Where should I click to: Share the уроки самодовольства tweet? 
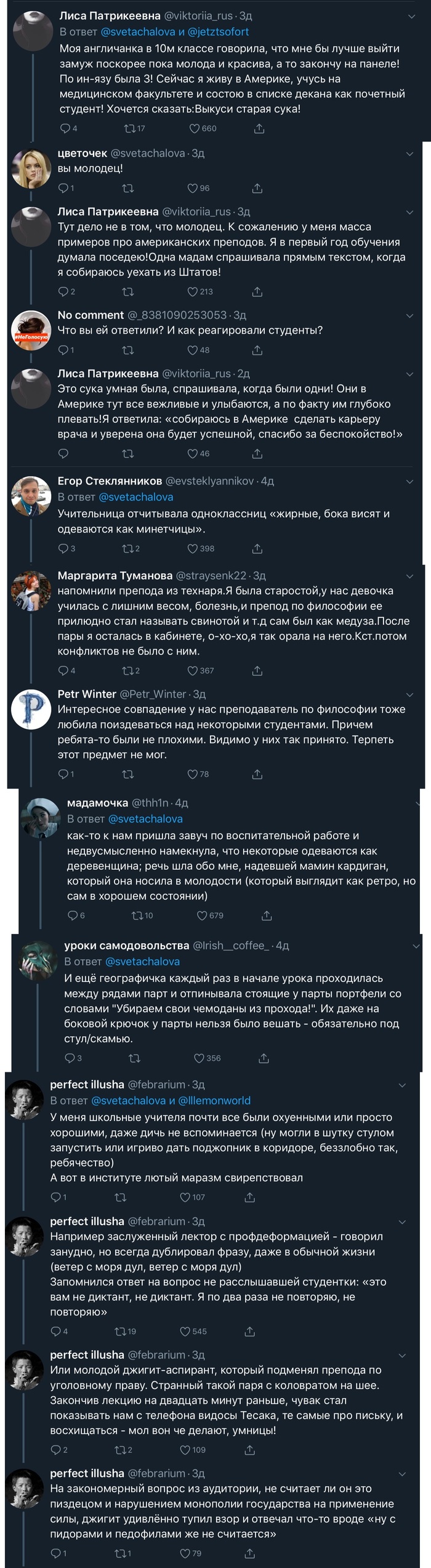[264, 1058]
